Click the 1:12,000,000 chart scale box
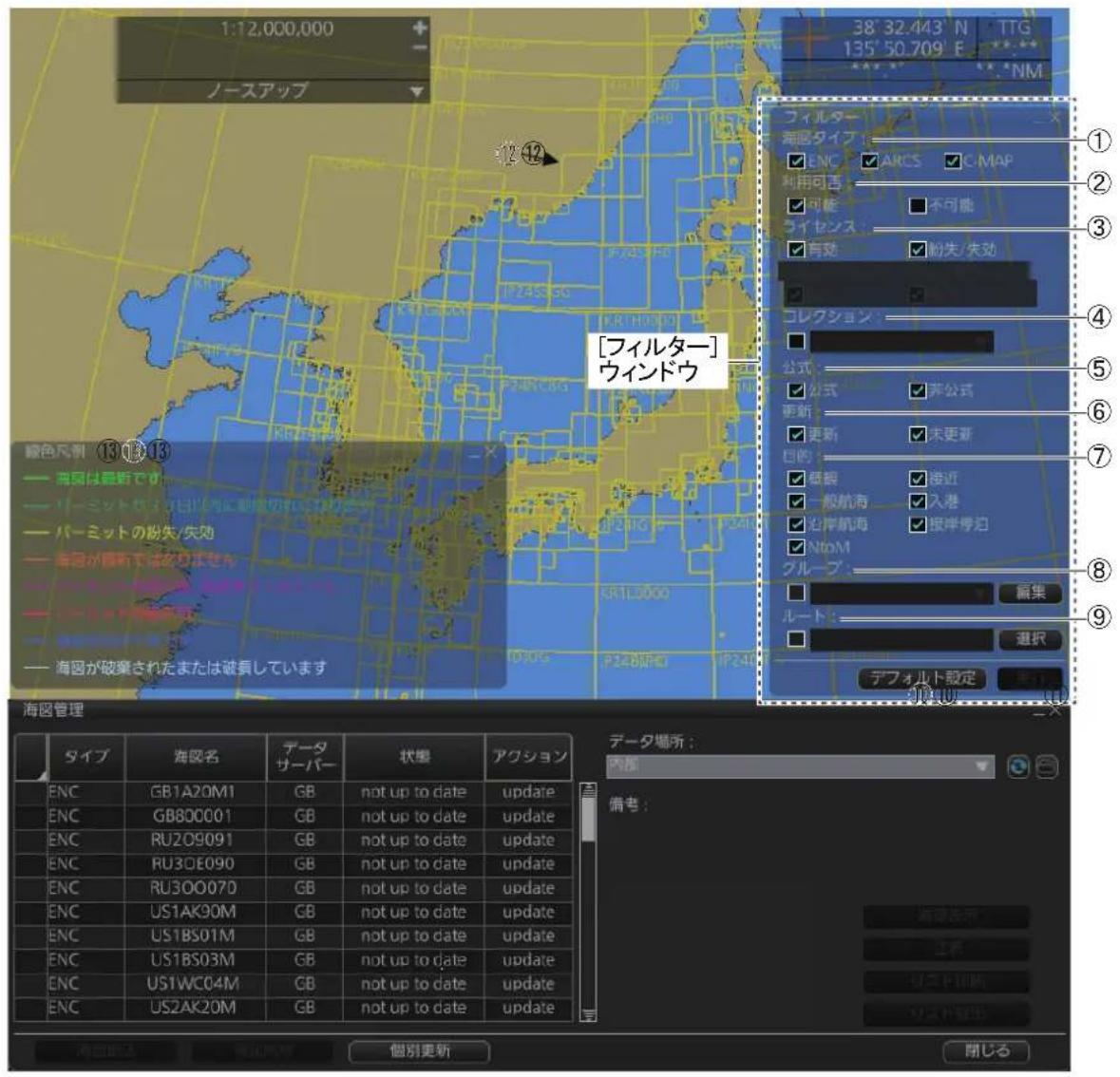The height and width of the screenshot is (1077, 1120). coord(276,28)
